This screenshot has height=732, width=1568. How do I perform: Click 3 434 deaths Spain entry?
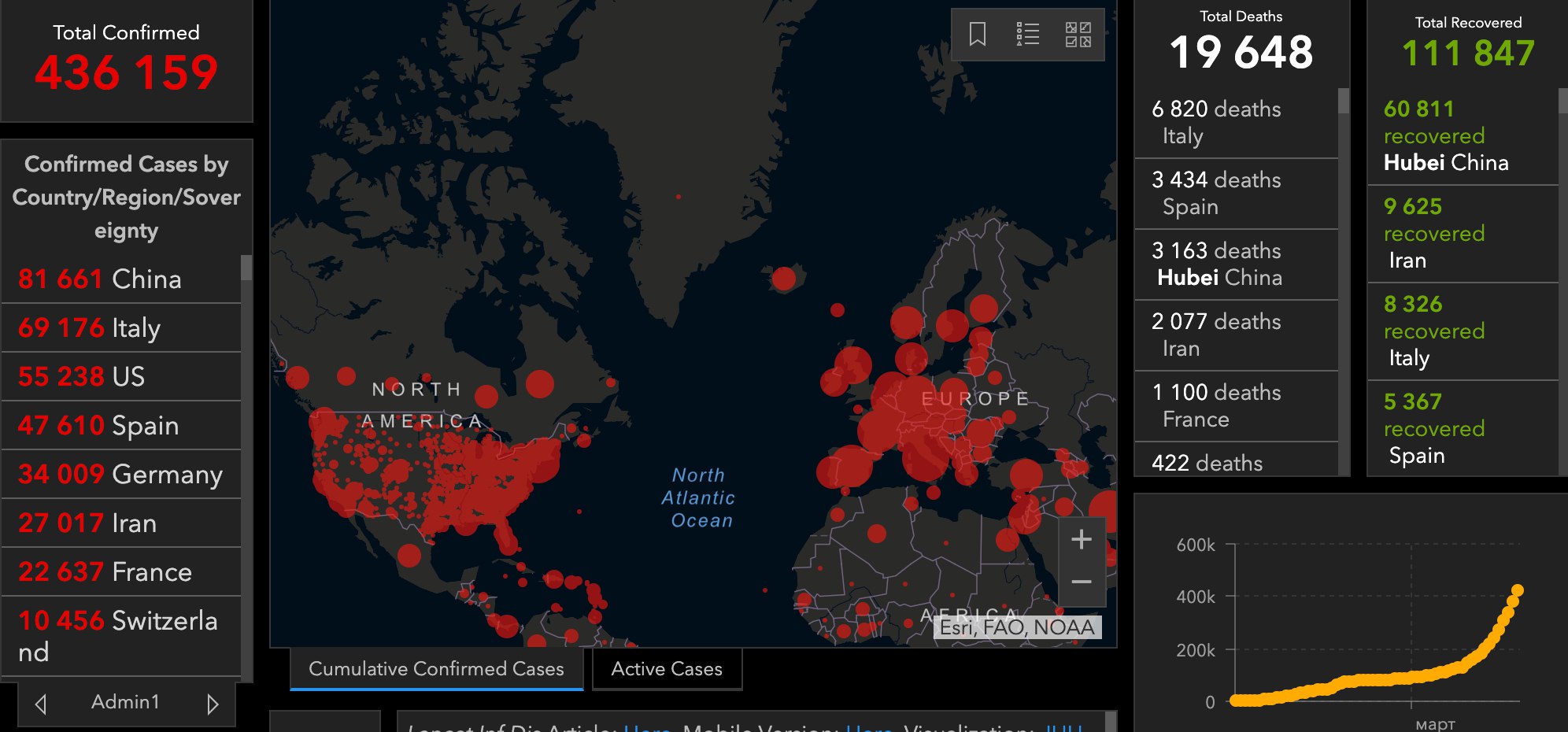pos(1236,194)
